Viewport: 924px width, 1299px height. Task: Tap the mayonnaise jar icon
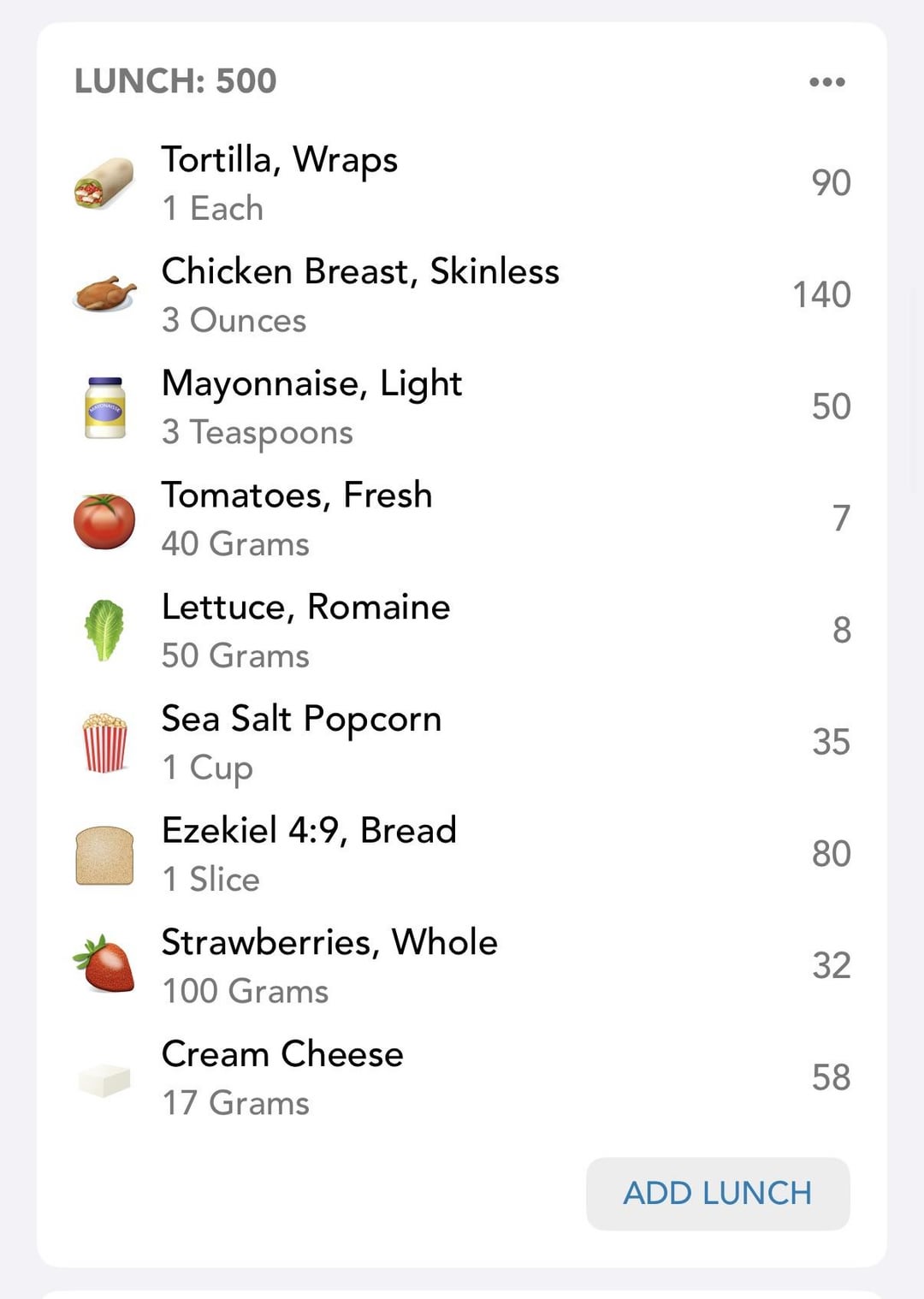click(x=105, y=407)
